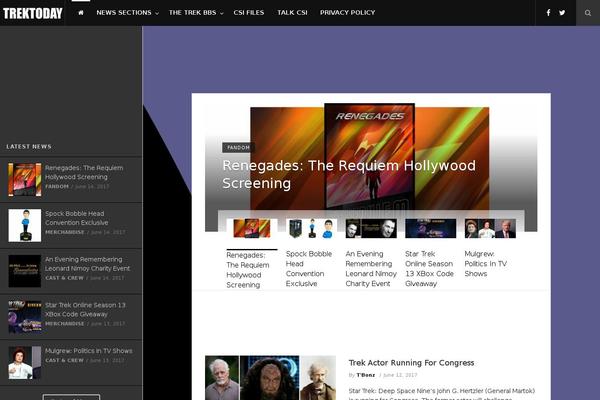Select the Leonard Nimoy slider thumbnail

(x=371, y=228)
